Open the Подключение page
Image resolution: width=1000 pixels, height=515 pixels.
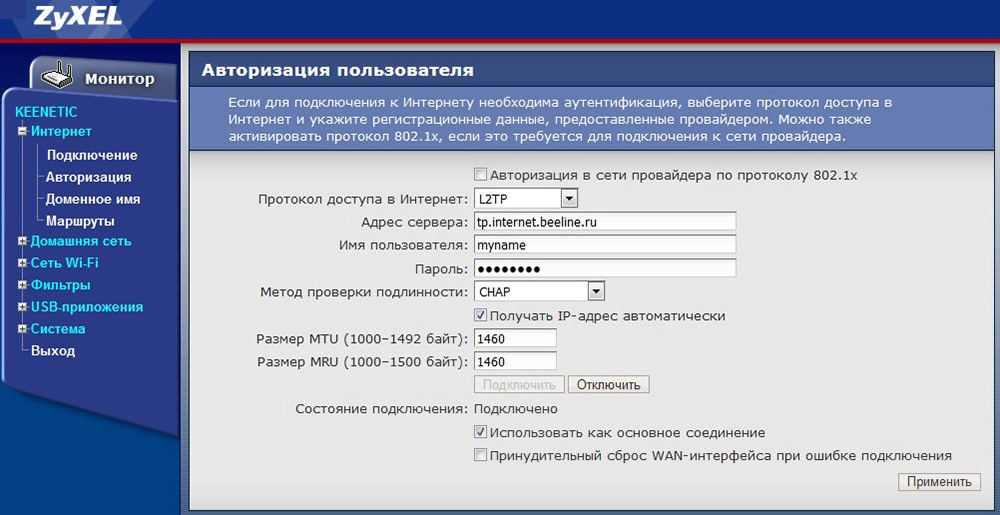(x=92, y=156)
